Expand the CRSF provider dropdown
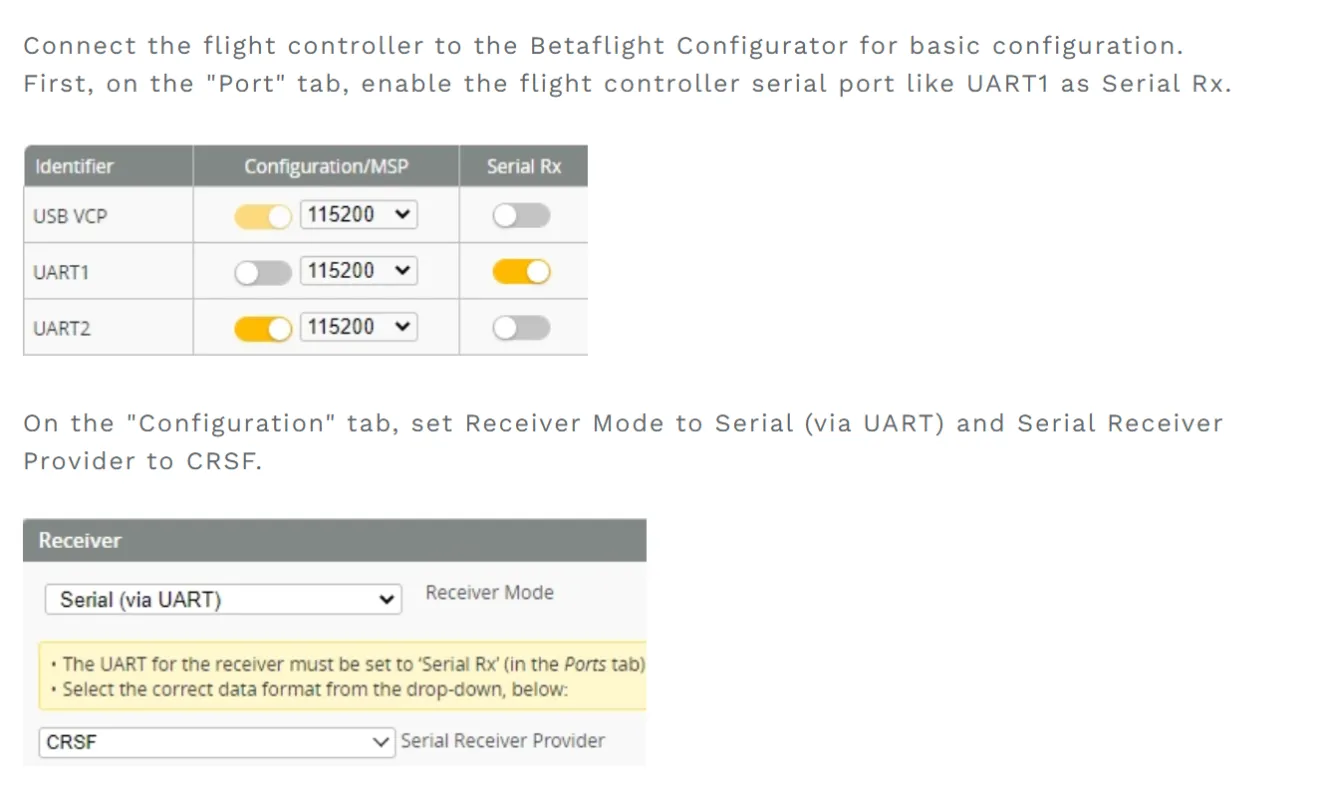The image size is (1320, 805). tap(218, 743)
